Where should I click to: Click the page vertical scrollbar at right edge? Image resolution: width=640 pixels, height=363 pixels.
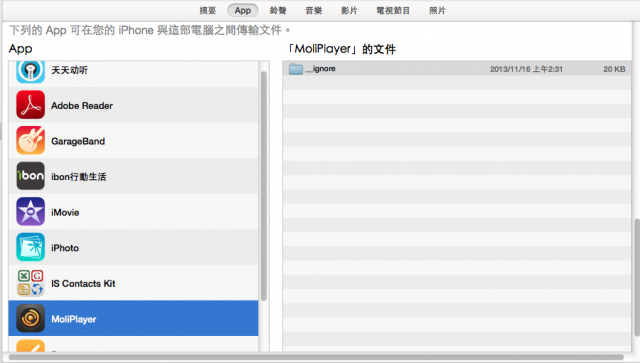[x=637, y=278]
